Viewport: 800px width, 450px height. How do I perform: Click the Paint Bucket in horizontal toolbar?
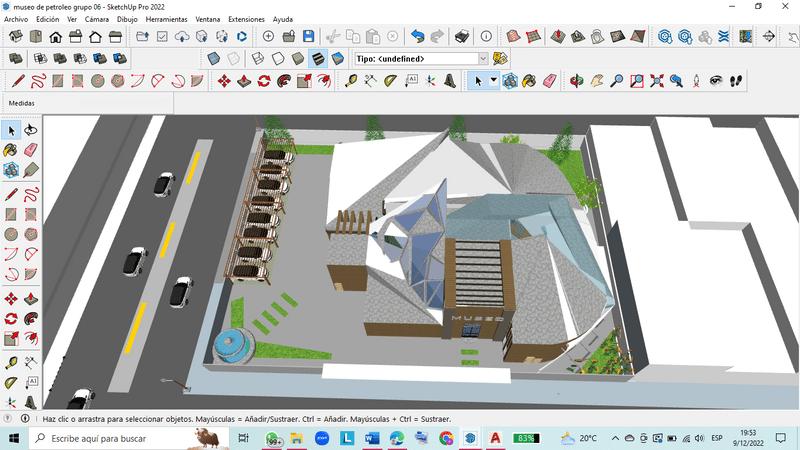click(x=529, y=81)
